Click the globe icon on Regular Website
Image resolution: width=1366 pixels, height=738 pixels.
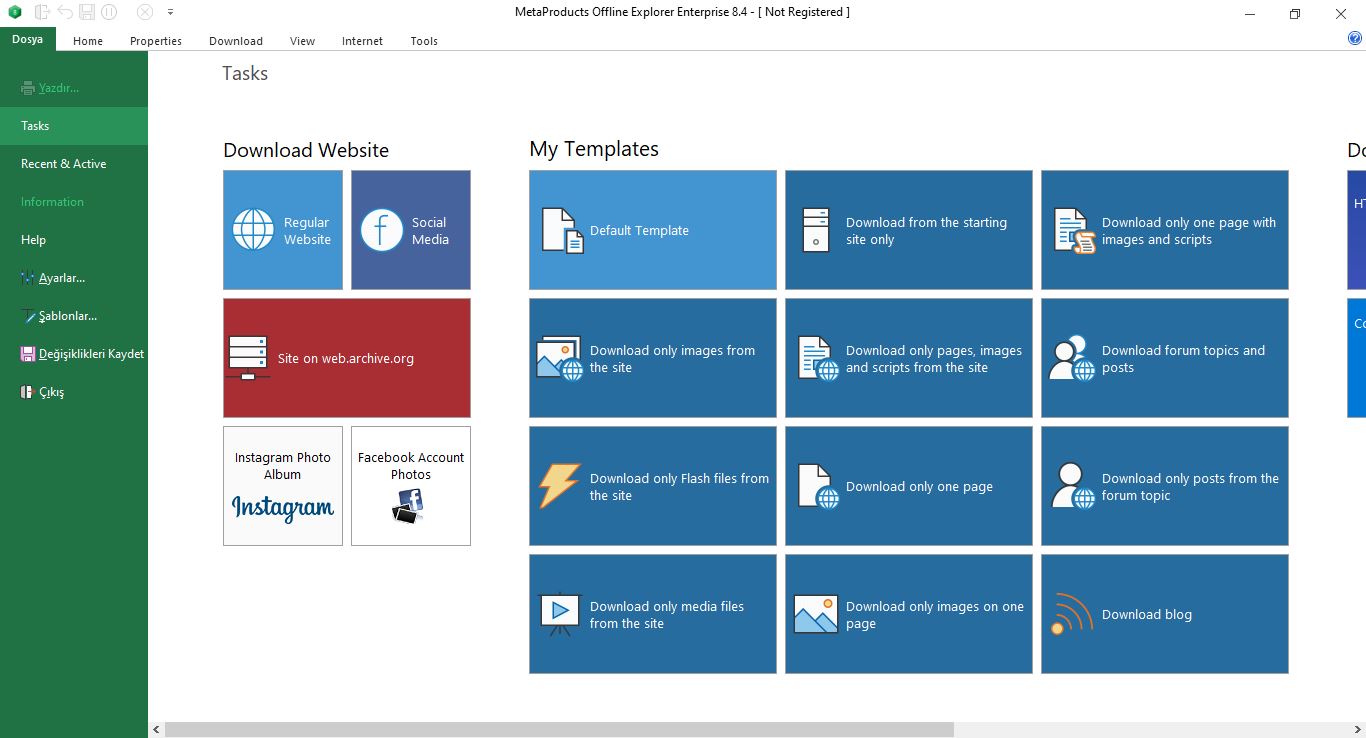pos(253,230)
